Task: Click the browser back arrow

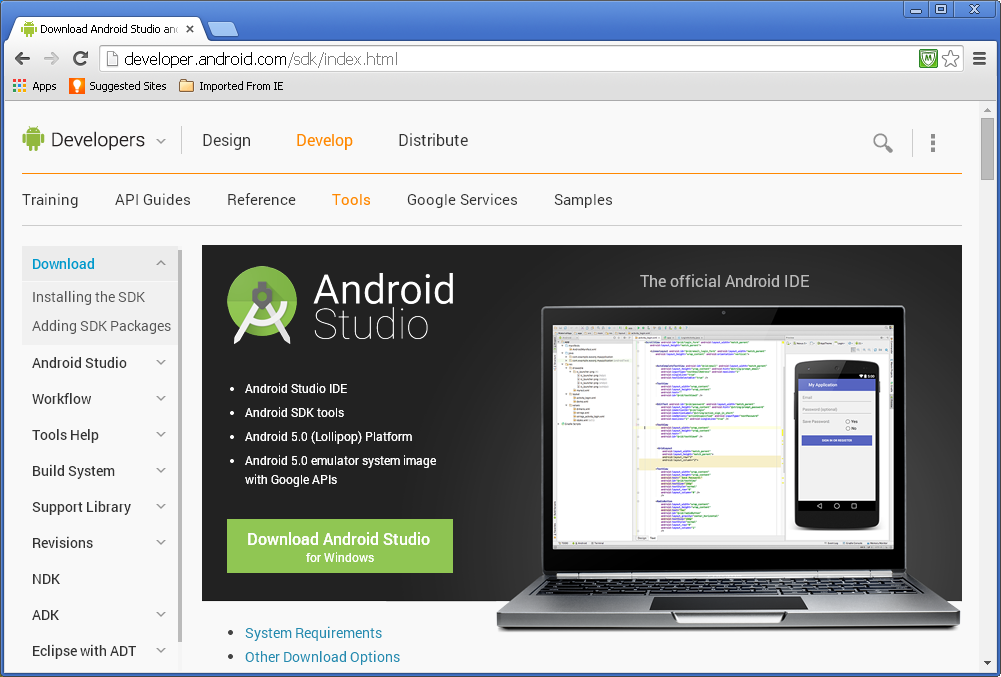Action: [22, 59]
